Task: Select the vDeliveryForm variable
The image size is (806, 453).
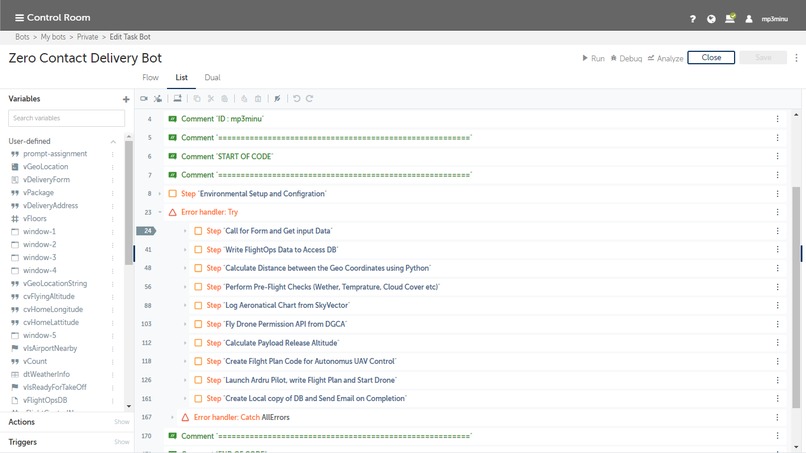Action: (46, 179)
